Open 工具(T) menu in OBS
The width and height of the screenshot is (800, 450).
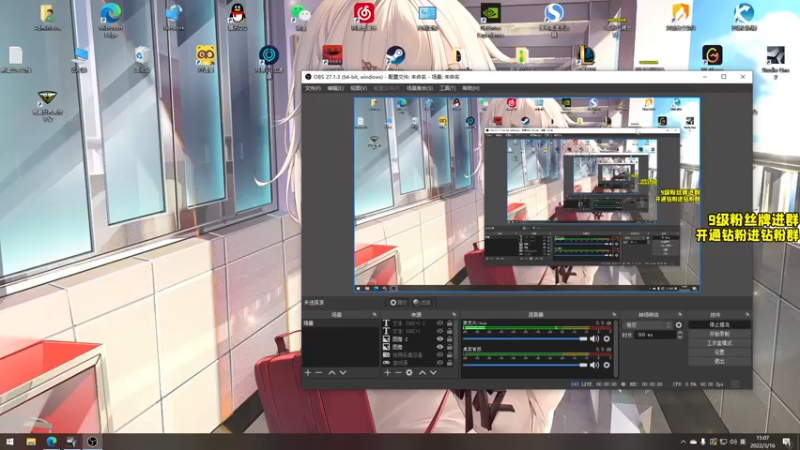pos(447,88)
